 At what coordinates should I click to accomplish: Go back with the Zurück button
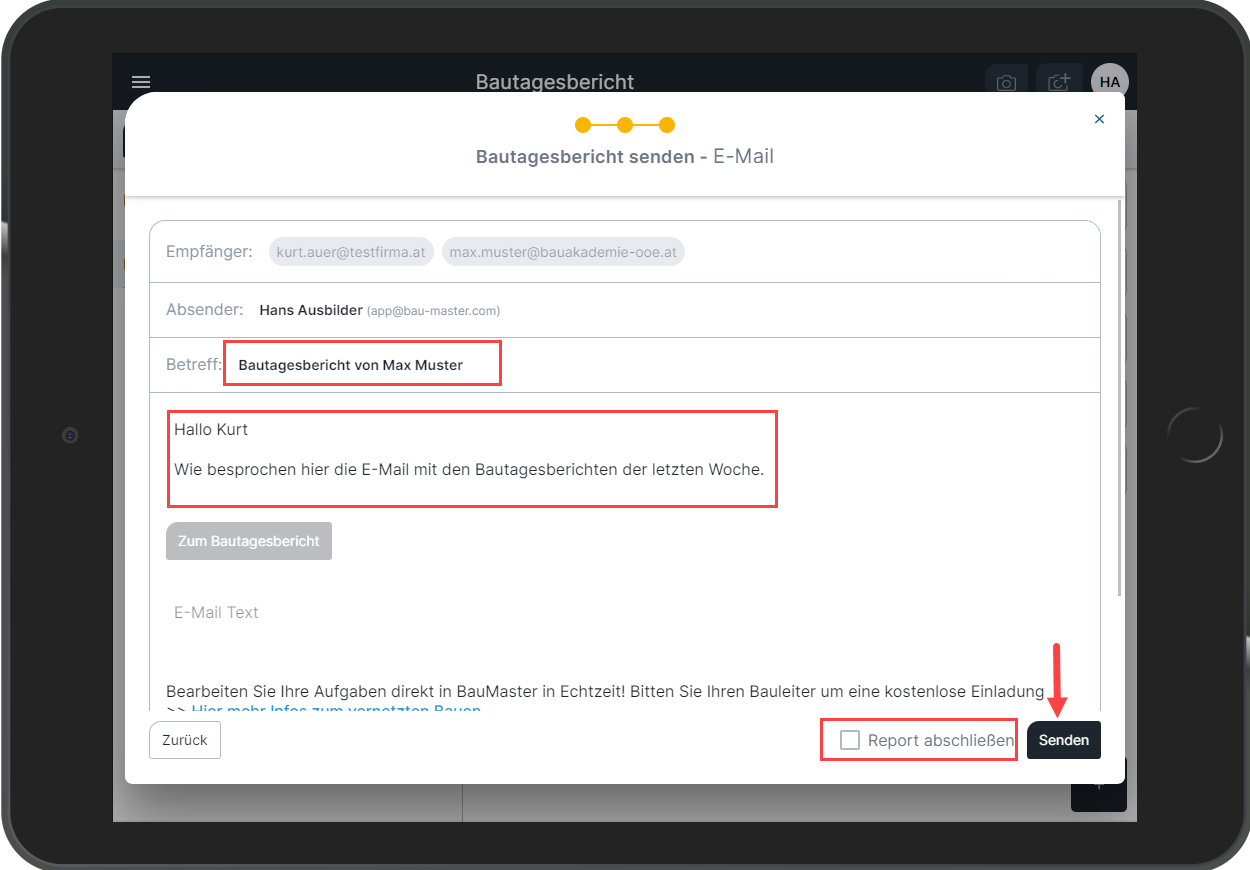click(x=185, y=740)
